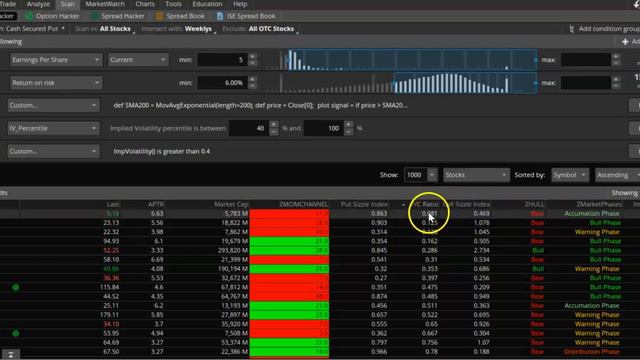Open Return on risk filter dropdown
The width and height of the screenshot is (640, 360).
(55, 83)
